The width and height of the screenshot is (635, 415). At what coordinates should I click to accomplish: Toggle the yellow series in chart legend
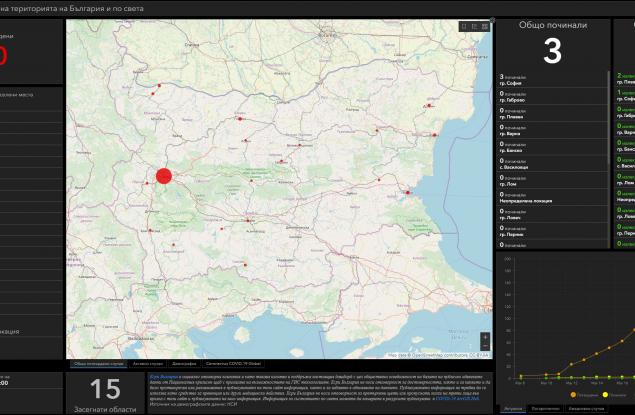[604, 395]
